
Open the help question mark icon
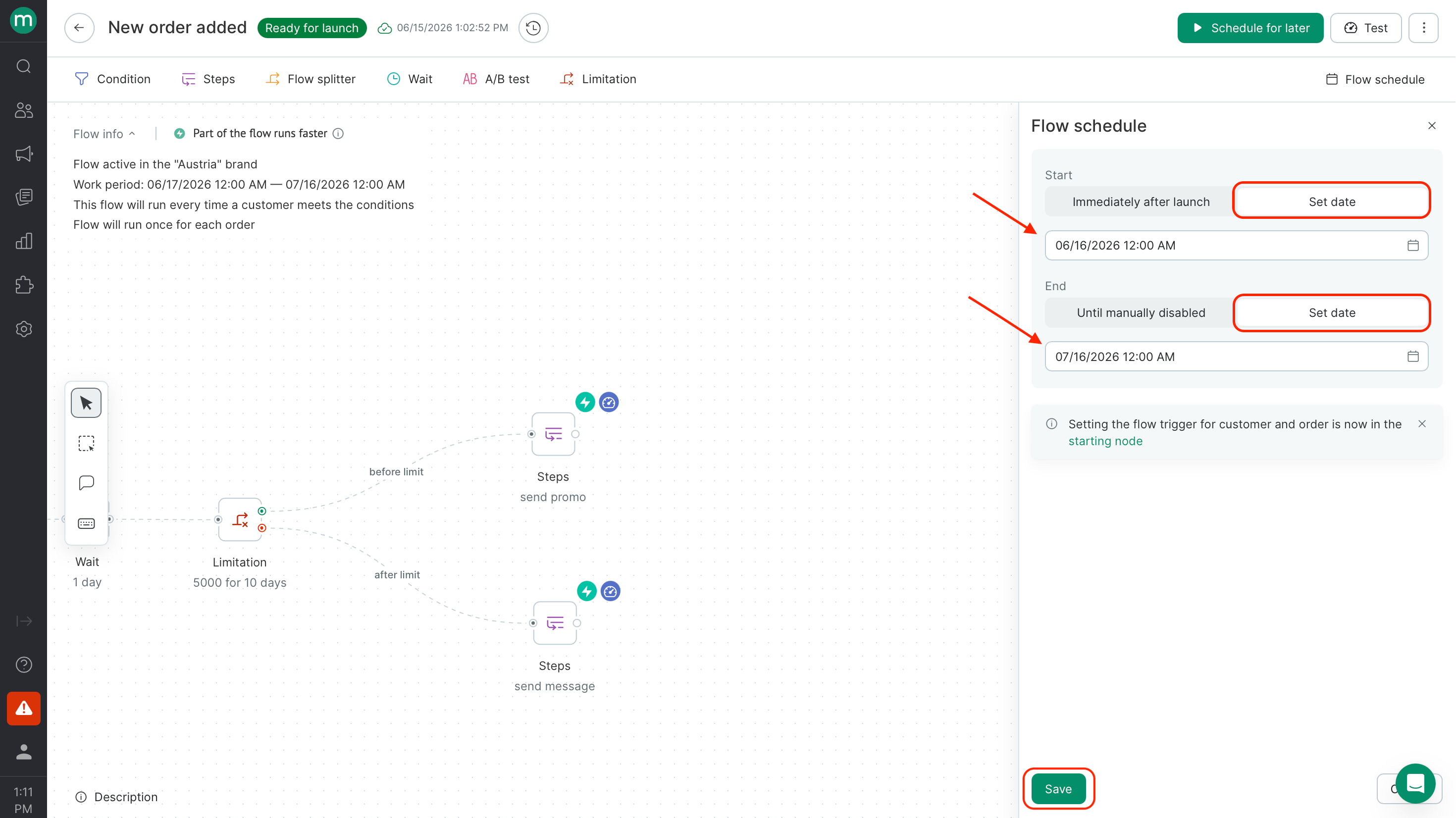(23, 665)
